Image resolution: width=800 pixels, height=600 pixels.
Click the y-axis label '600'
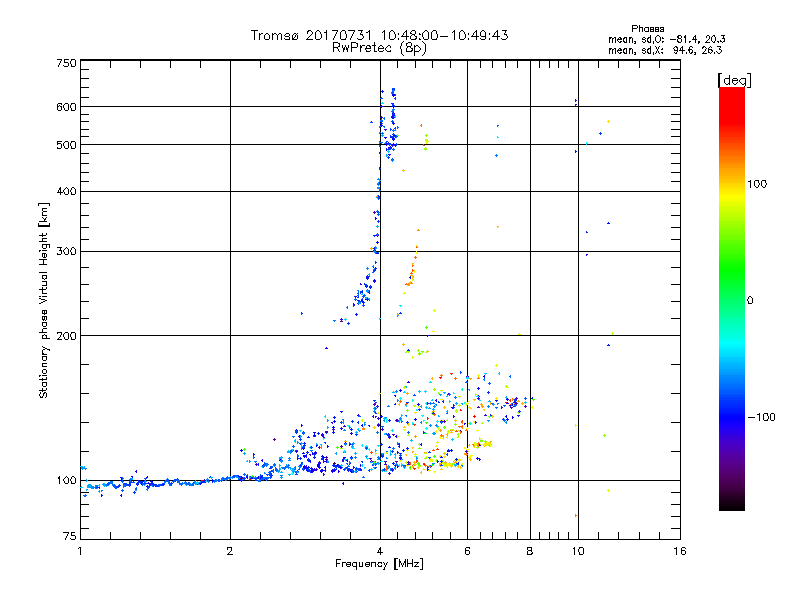point(66,107)
